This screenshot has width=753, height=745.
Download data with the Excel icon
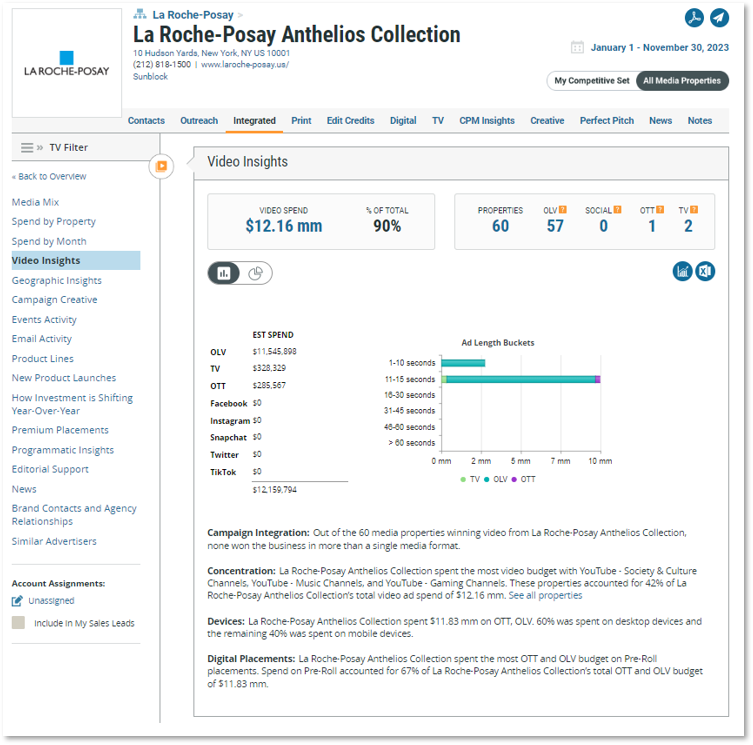705,271
